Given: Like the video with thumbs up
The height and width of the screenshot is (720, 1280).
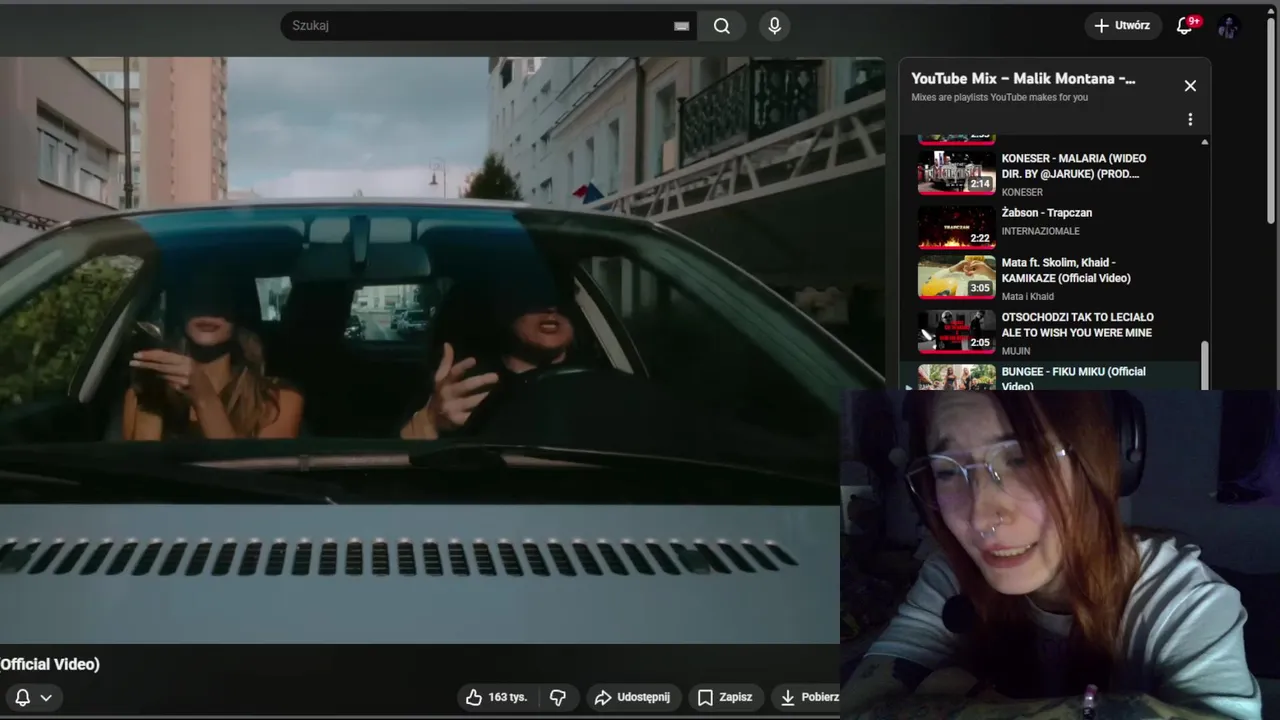Looking at the screenshot, I should pos(498,697).
